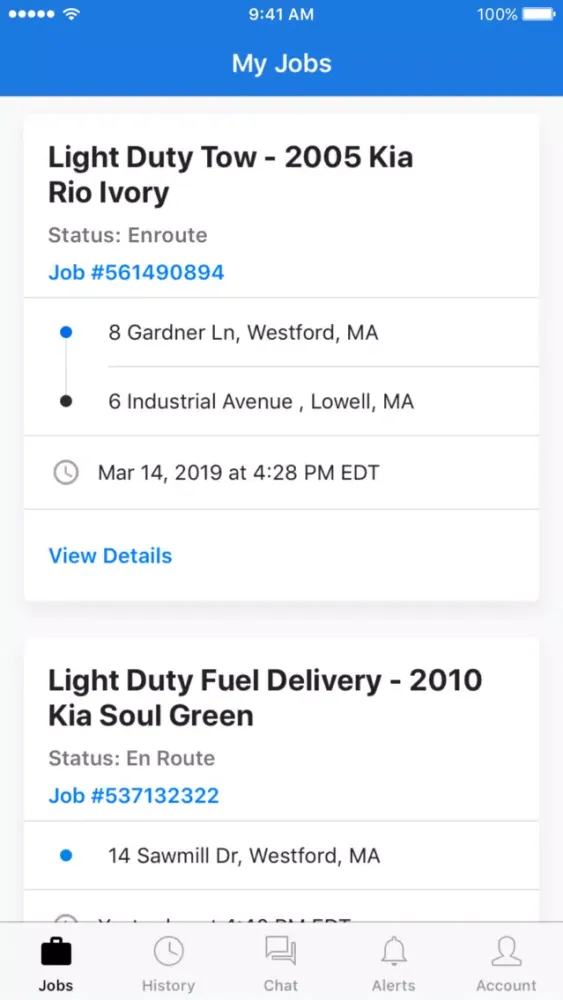The width and height of the screenshot is (563, 1000).
Task: Open the Jobs briefcase icon
Action: [x=56, y=952]
